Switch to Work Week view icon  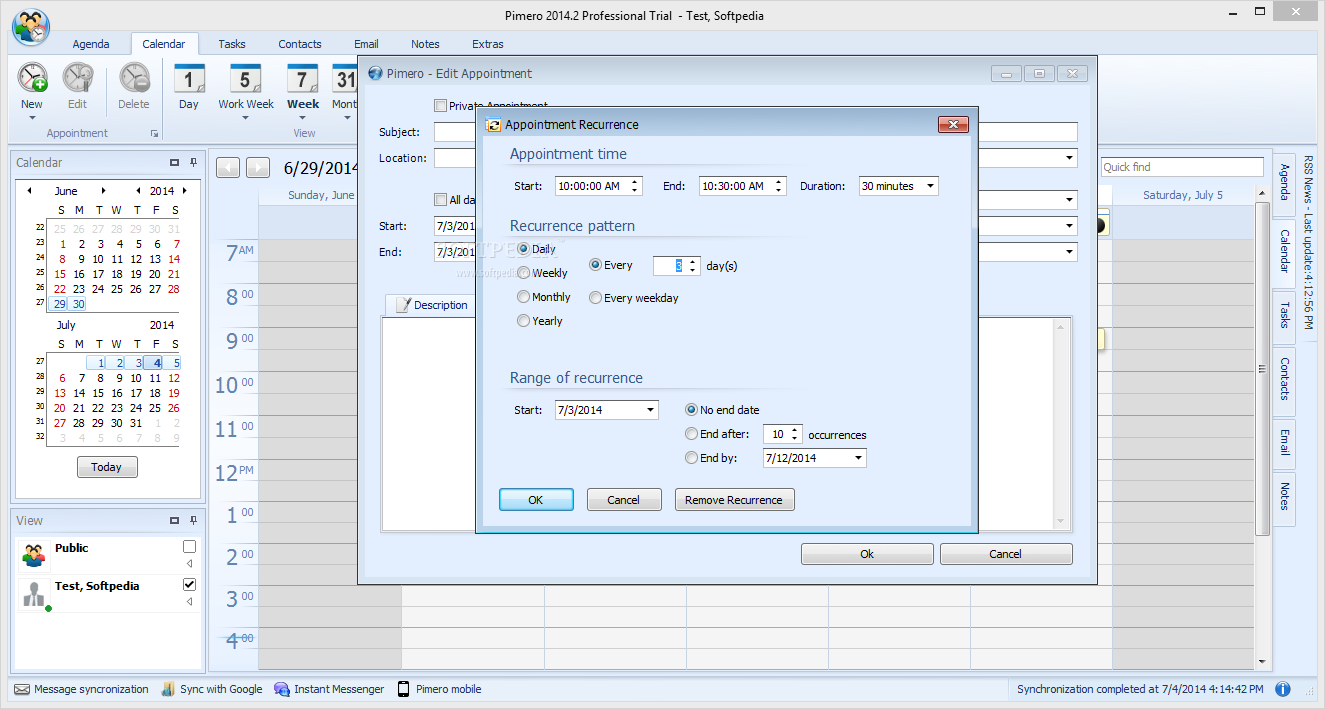click(246, 79)
